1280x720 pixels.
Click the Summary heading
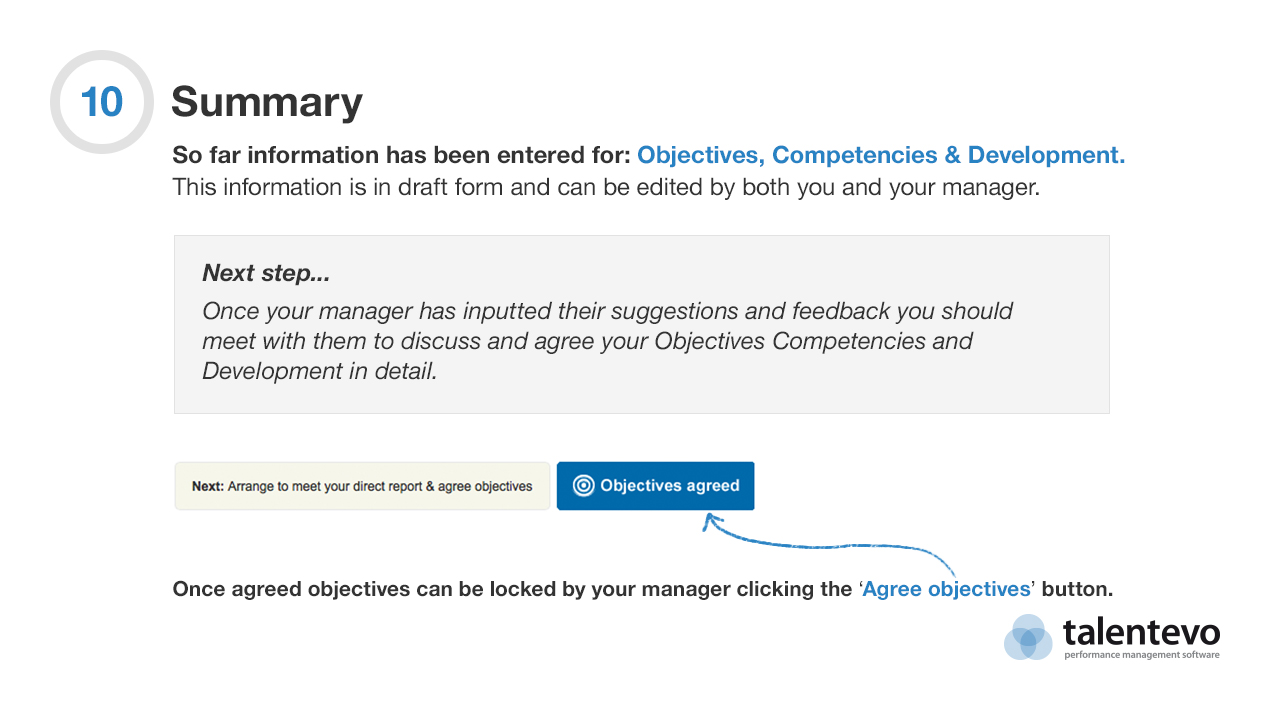267,102
